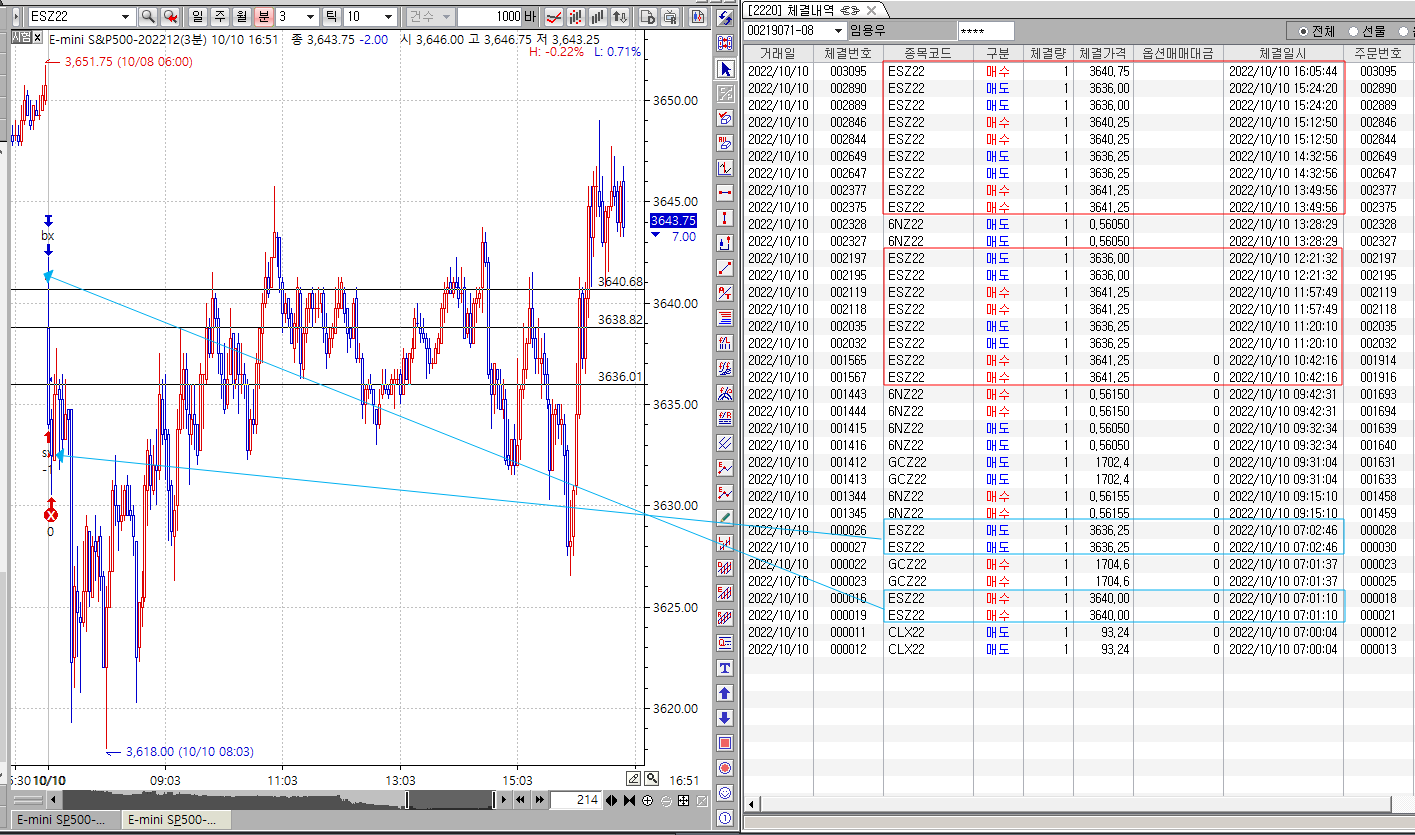Select the 전체 radio button
This screenshot has width=1415, height=835.
[x=1301, y=31]
